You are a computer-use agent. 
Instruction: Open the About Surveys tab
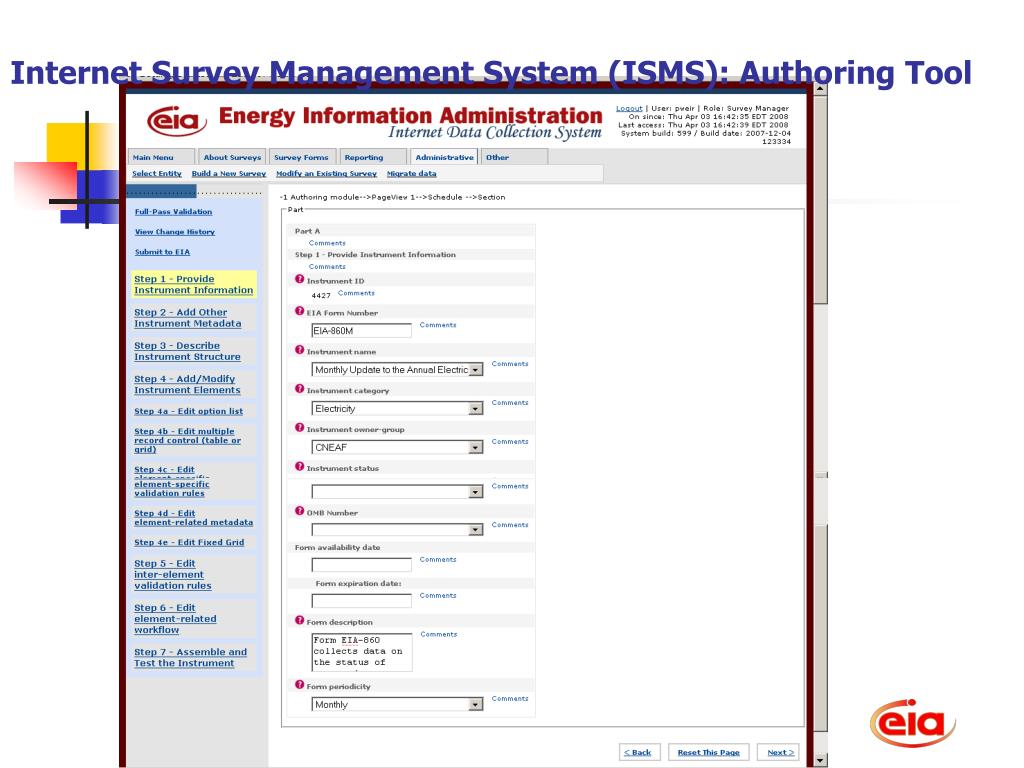pos(232,157)
